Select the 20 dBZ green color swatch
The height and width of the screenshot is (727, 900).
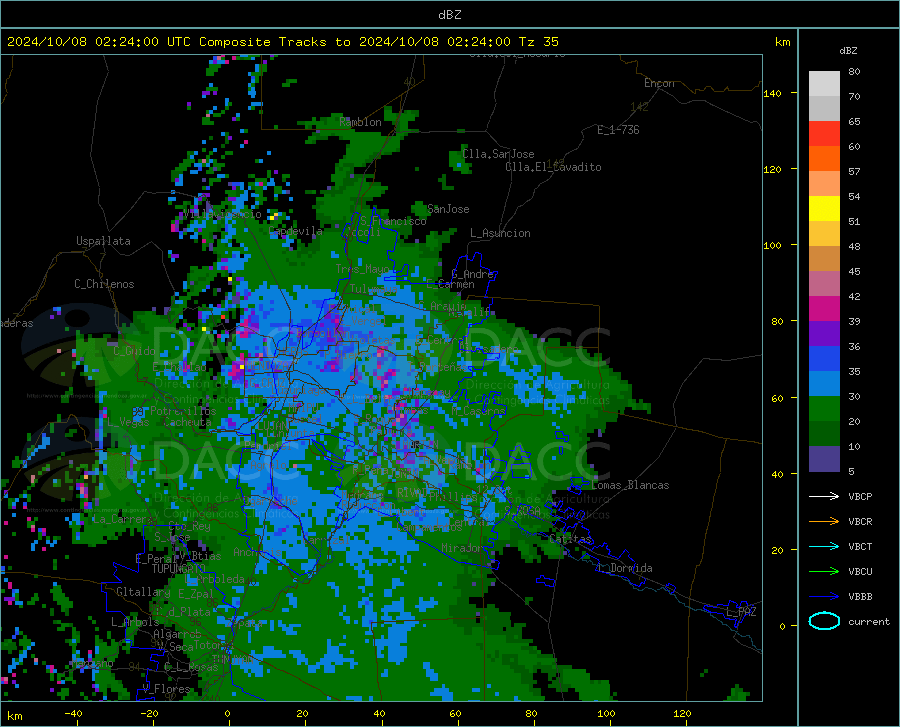coord(824,434)
